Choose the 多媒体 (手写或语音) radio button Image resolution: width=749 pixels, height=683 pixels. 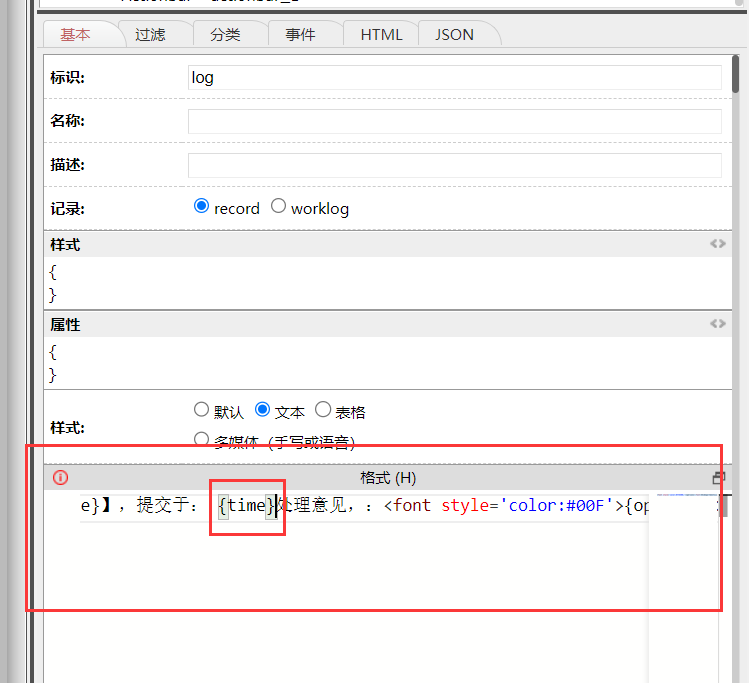[201, 438]
